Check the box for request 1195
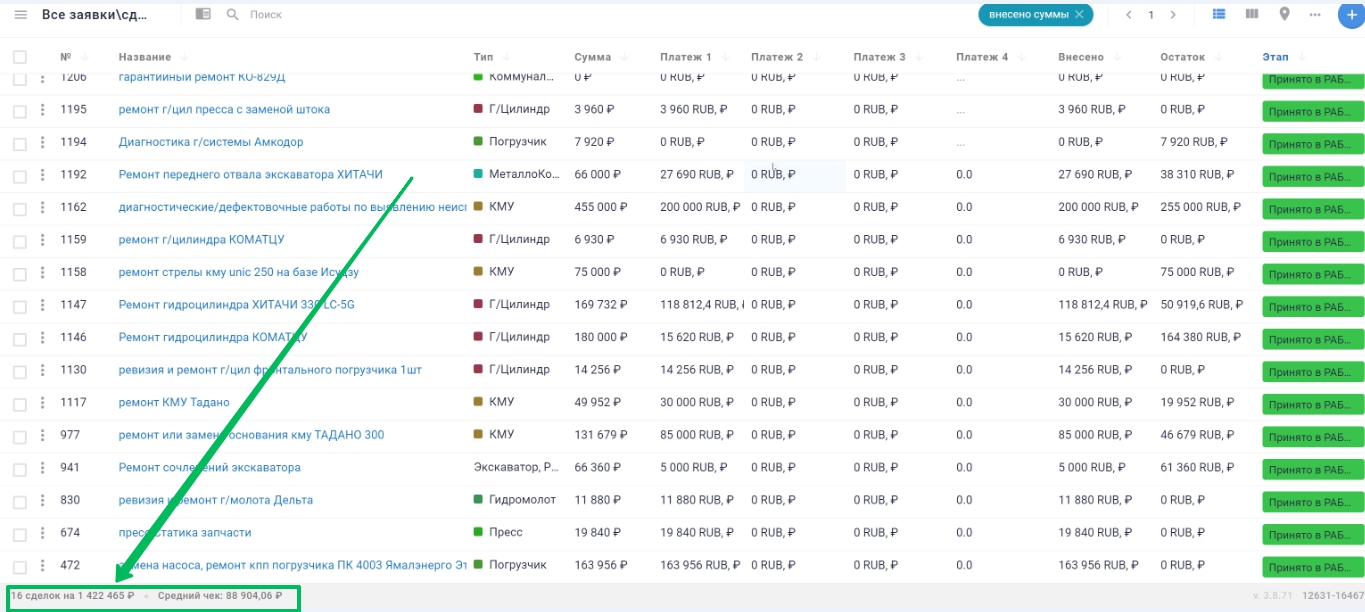This screenshot has width=1365, height=612. [x=20, y=110]
